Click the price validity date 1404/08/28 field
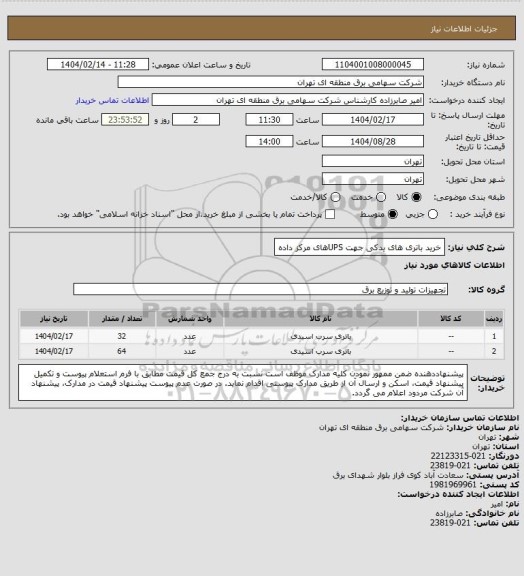This screenshot has height=576, width=524. 373,141
